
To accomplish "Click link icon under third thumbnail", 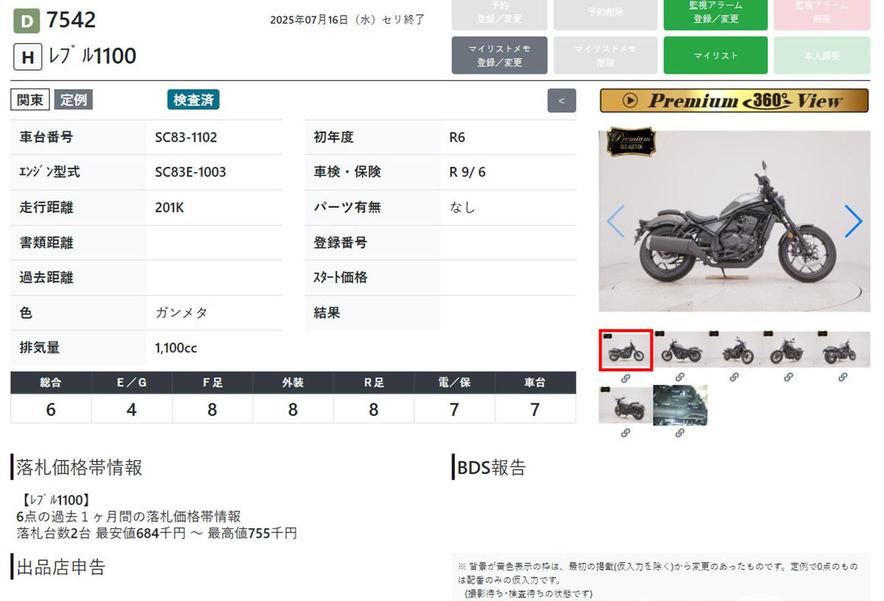I will pos(734,377).
